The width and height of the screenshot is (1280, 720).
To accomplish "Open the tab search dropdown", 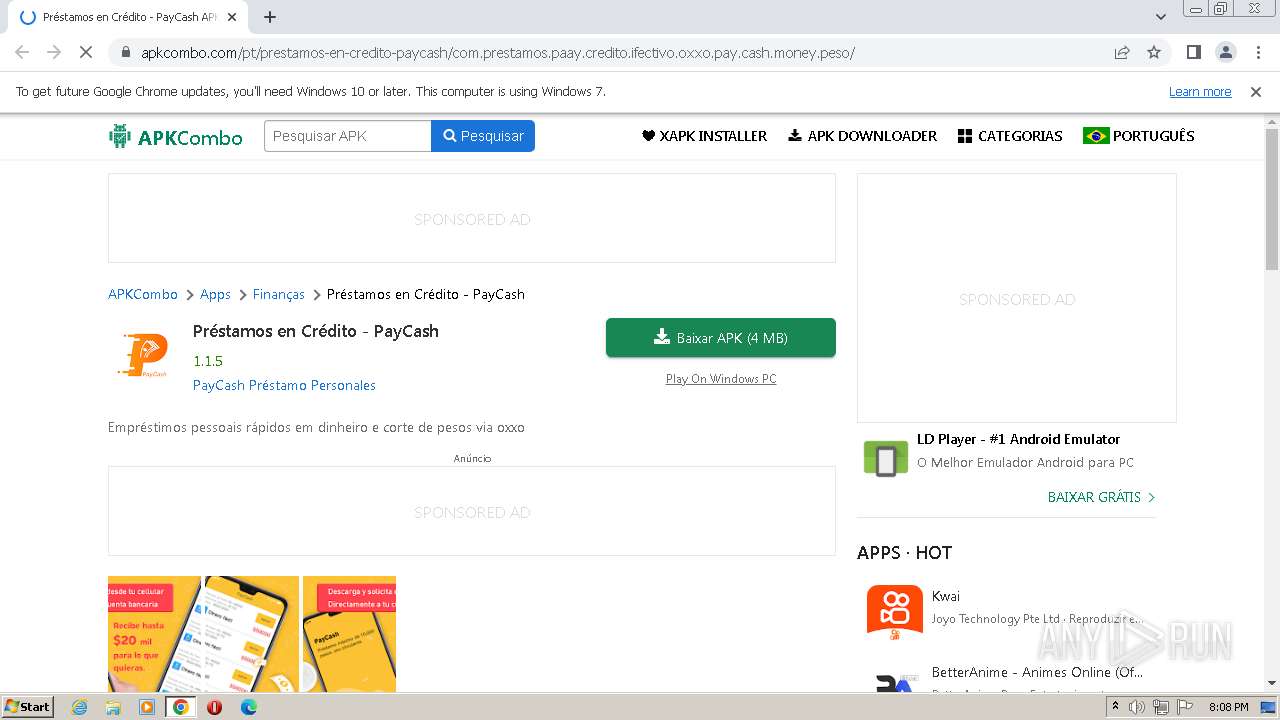I will [1161, 17].
